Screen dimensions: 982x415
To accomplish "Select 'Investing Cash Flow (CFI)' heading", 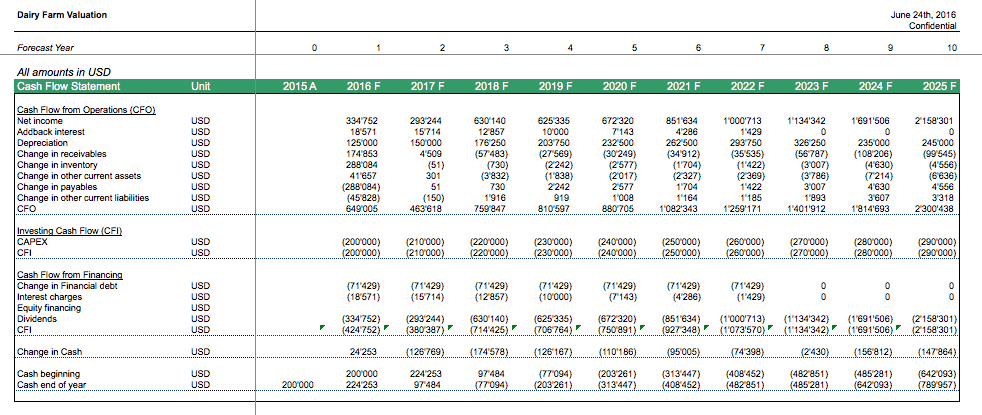I will (69, 230).
